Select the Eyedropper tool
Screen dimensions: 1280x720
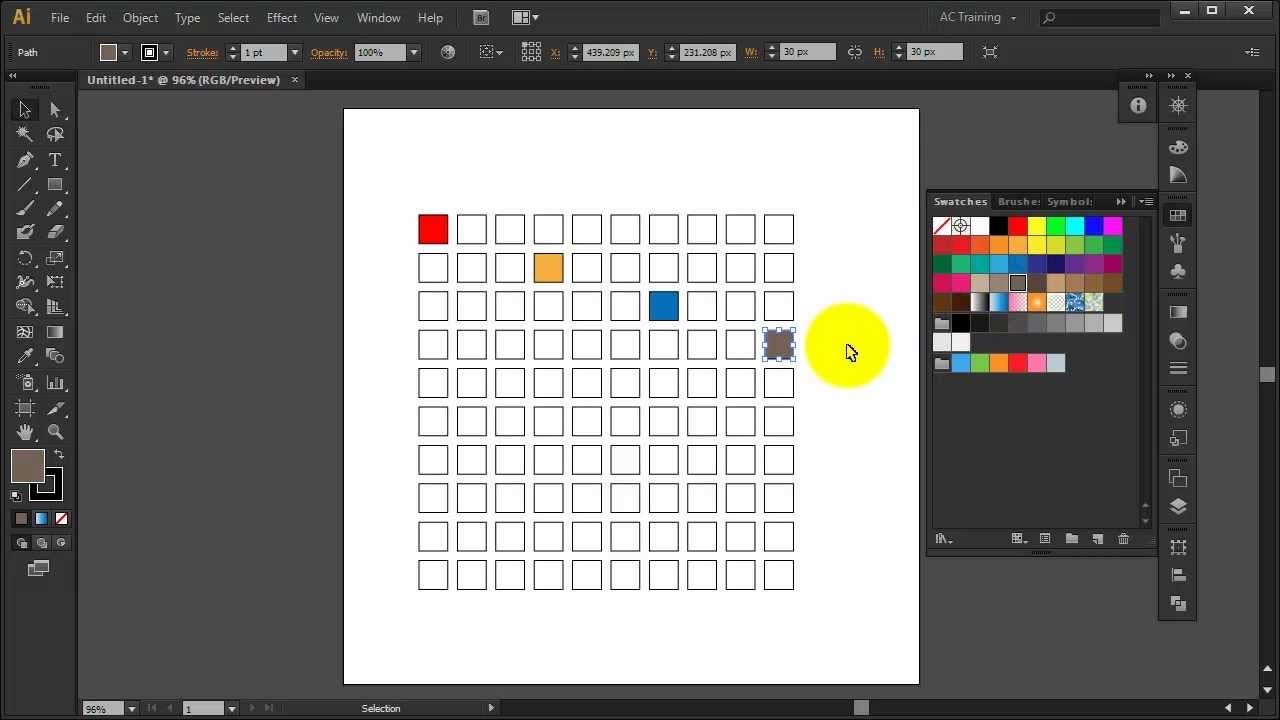(25, 356)
